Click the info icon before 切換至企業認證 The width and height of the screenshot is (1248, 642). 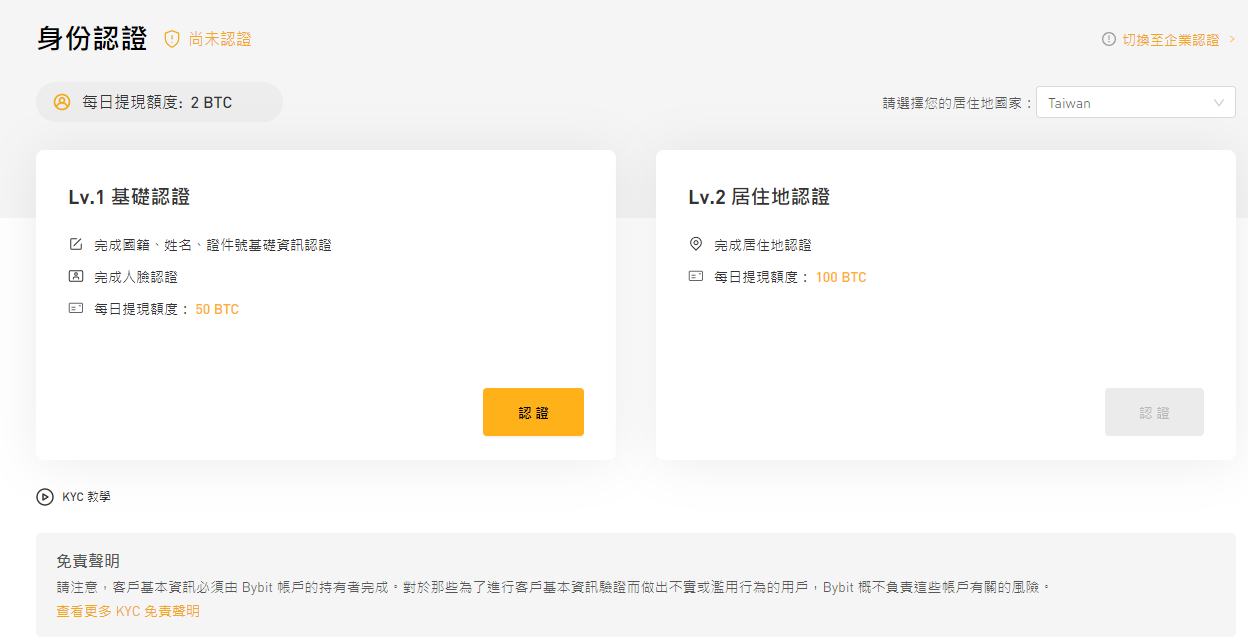[x=1107, y=39]
